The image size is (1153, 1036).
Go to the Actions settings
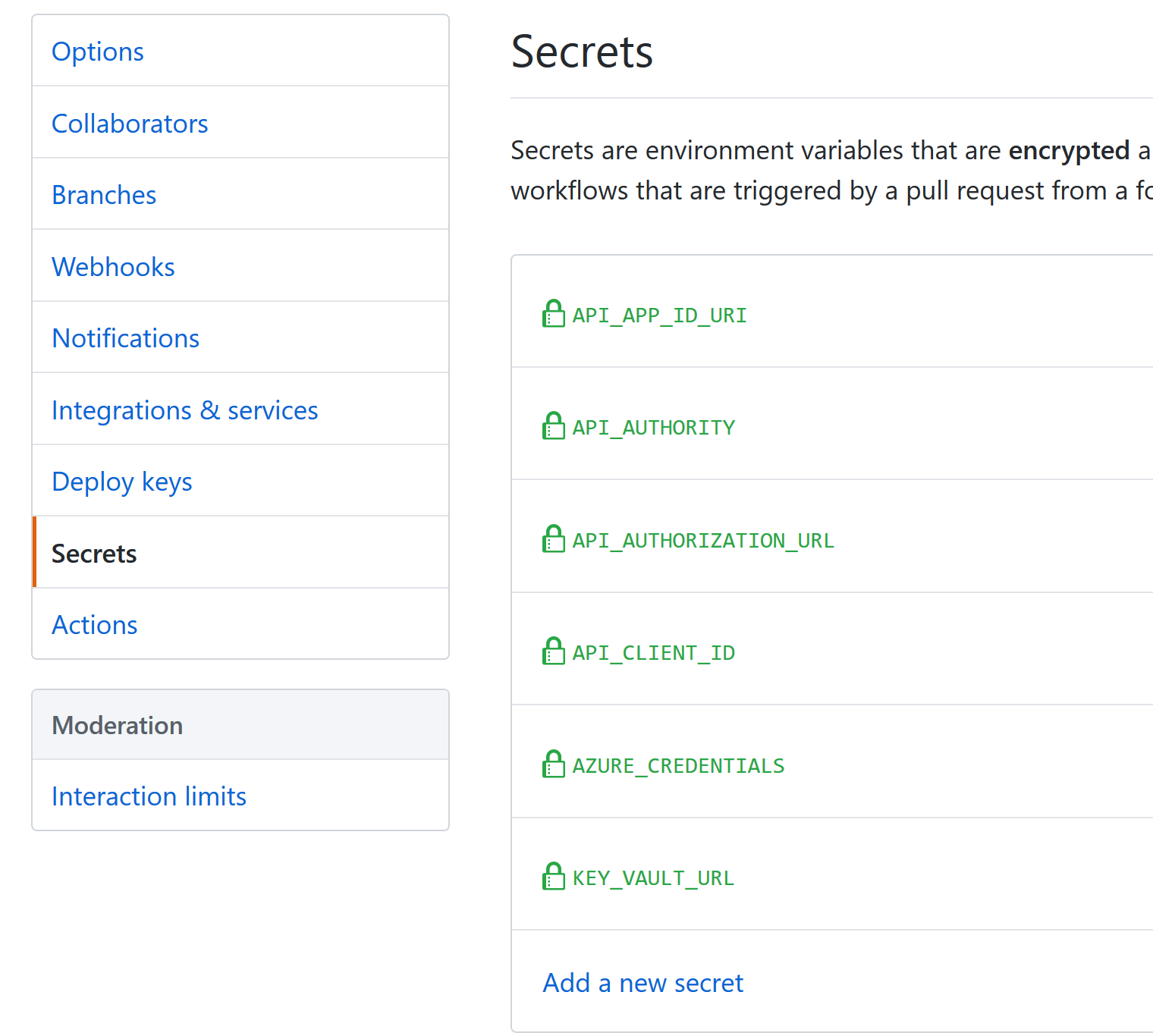[94, 624]
